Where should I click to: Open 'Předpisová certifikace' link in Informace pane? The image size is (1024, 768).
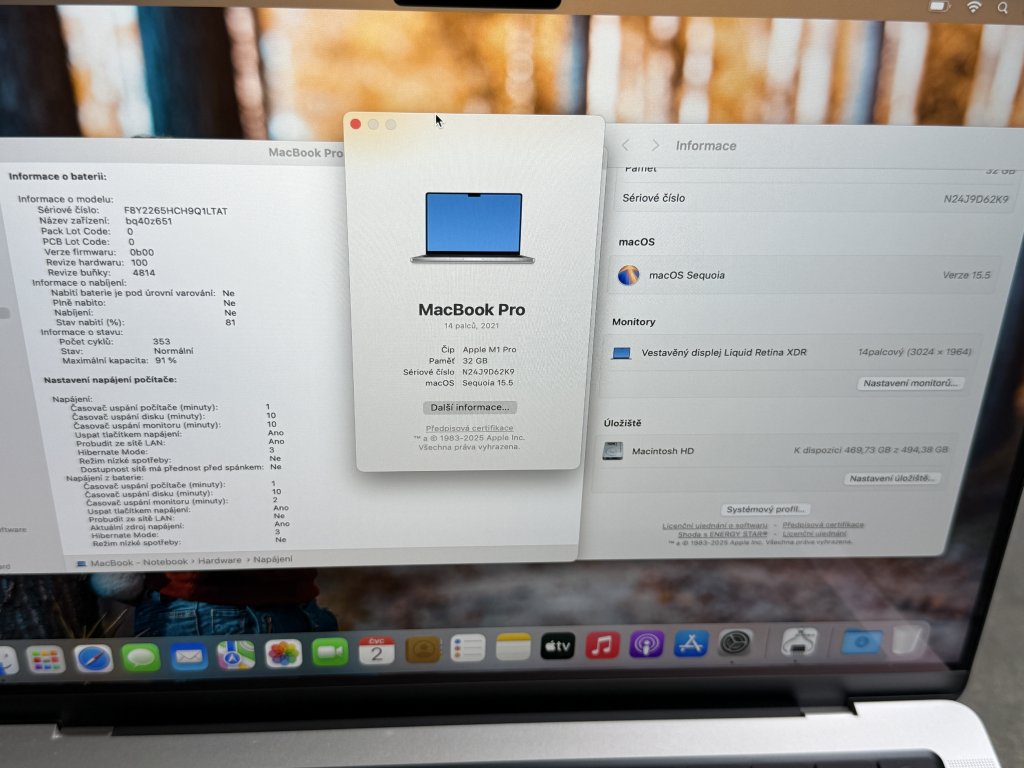[x=823, y=524]
